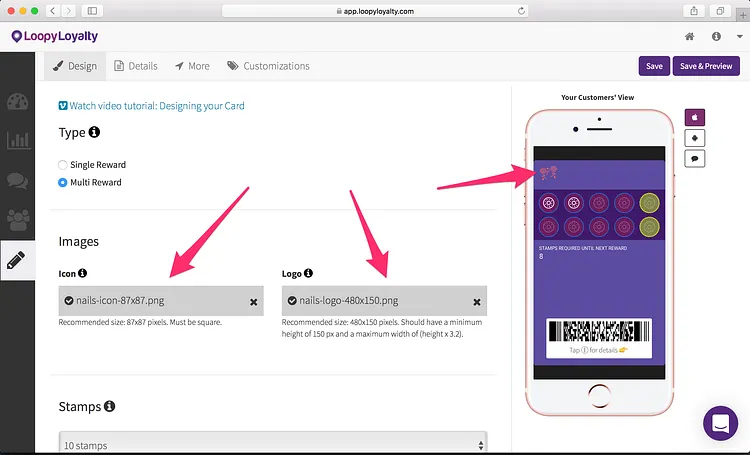Click the info icon next to Type
750x455 pixels.
(x=94, y=132)
